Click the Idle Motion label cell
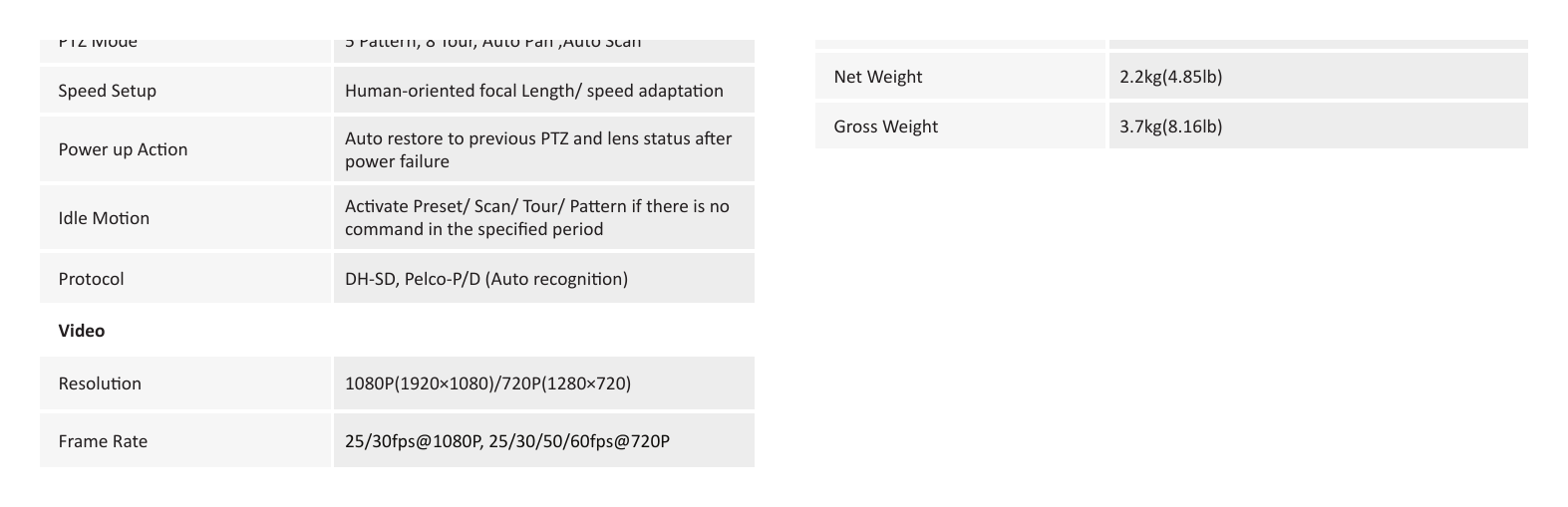Image resolution: width=1568 pixels, height=507 pixels. tap(185, 217)
